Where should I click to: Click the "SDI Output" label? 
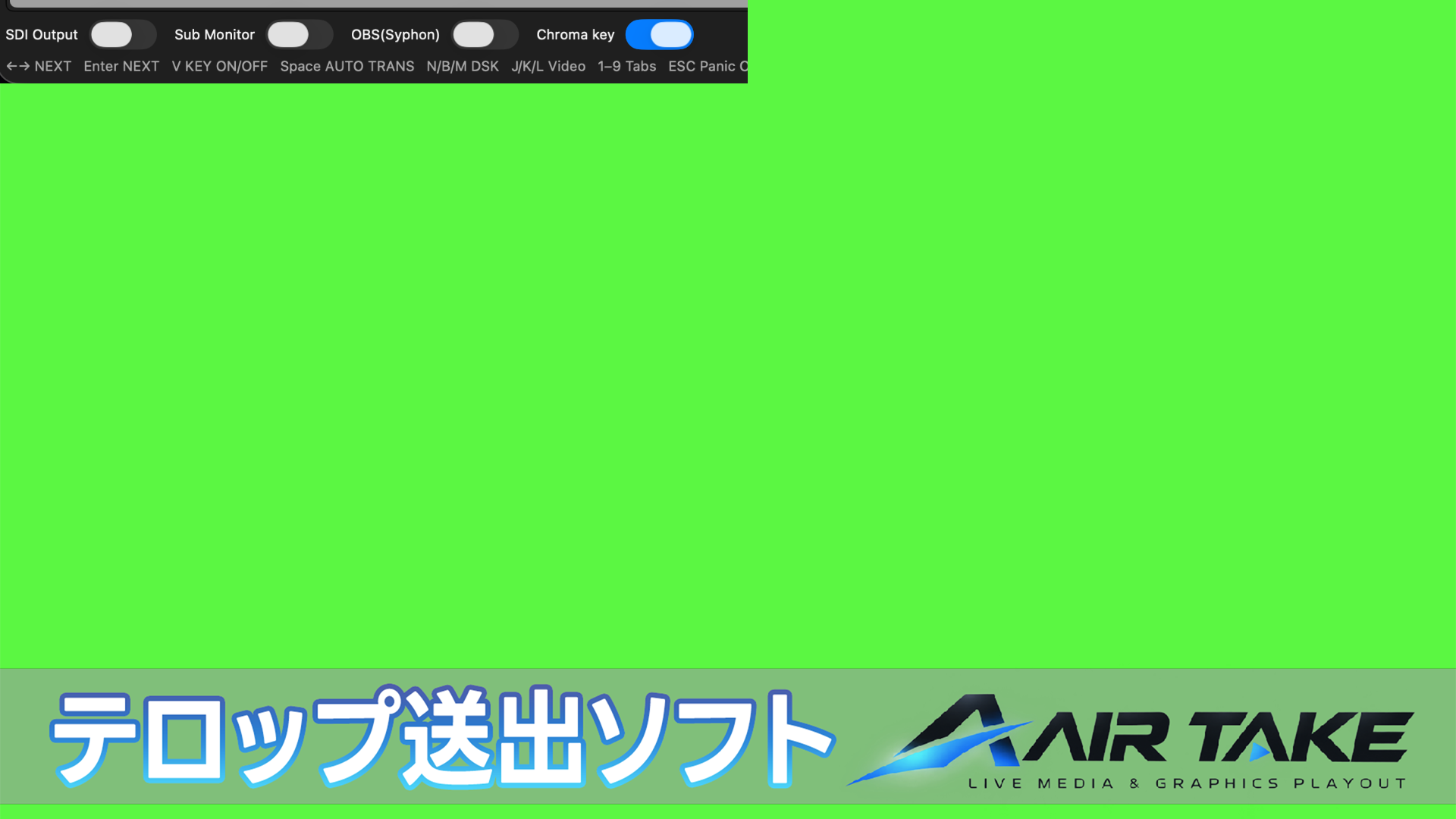pos(42,35)
